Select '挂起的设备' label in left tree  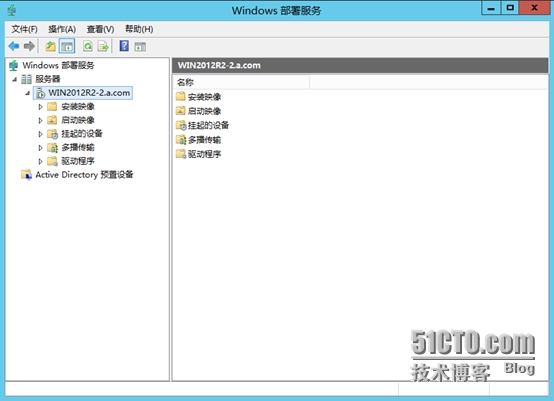pos(82,134)
